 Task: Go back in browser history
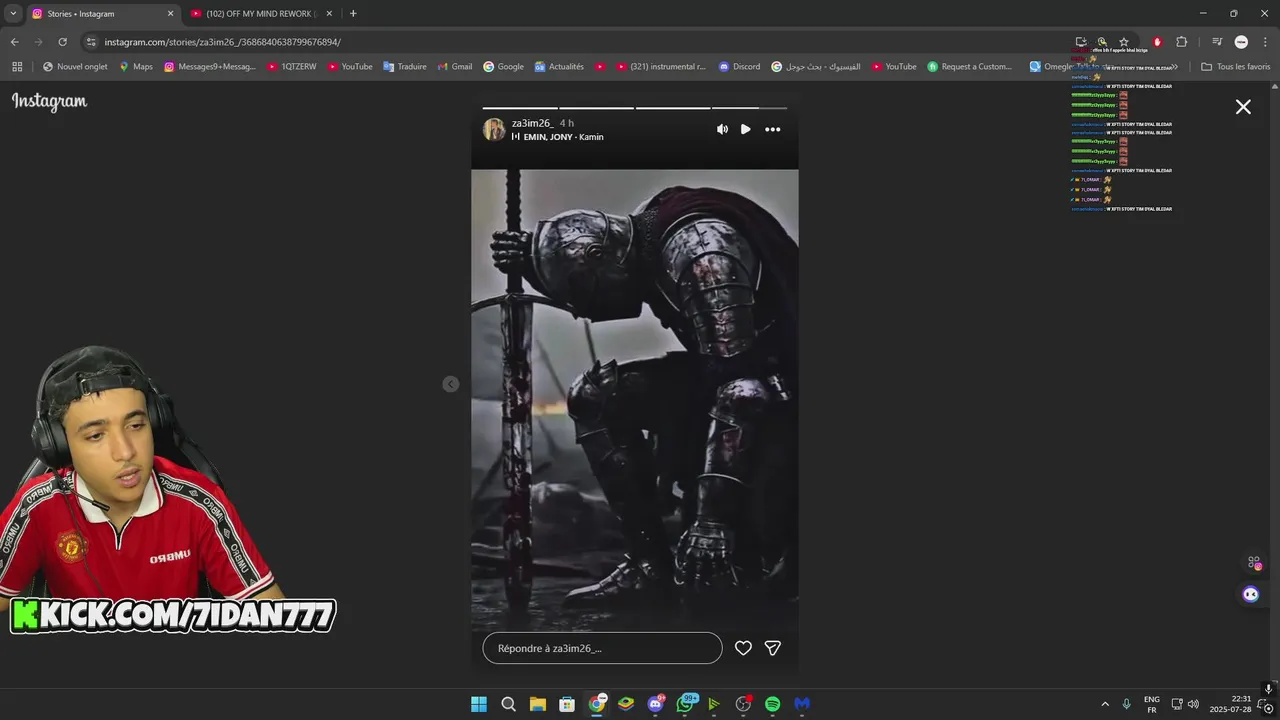[14, 42]
